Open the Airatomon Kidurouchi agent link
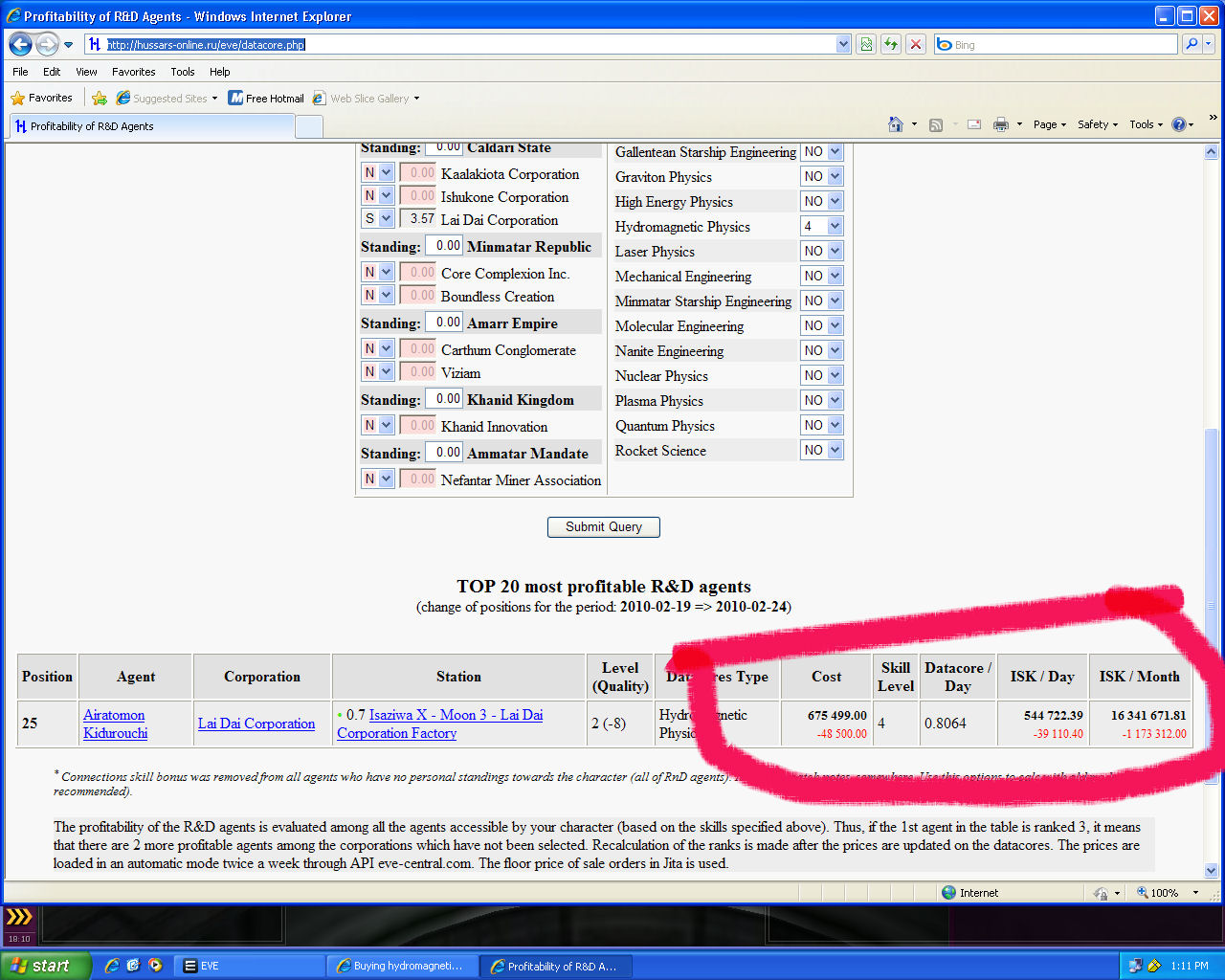The width and height of the screenshot is (1225, 980). 116,724
